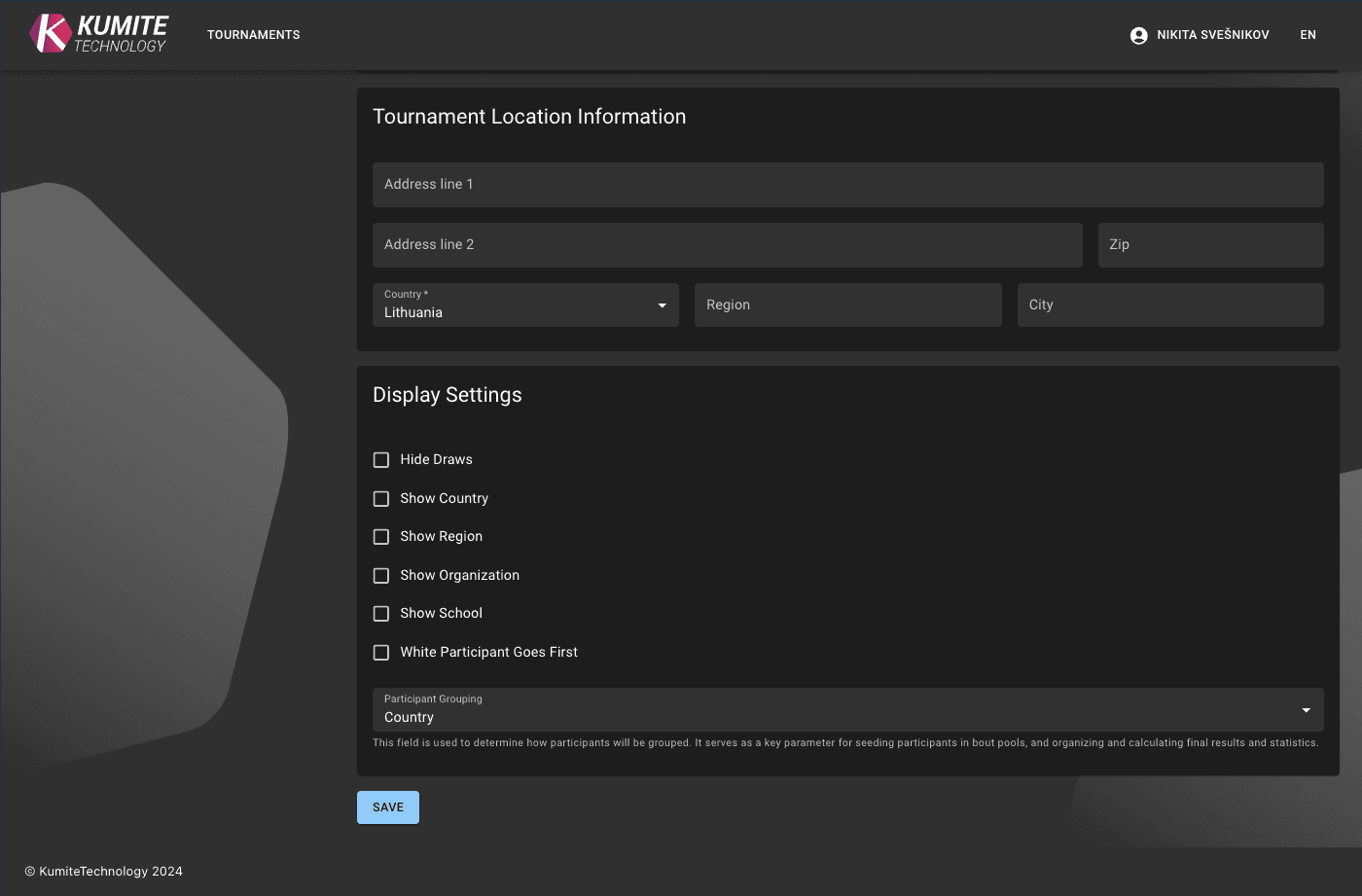Screen dimensions: 1362x896
Task: Enable White Participant Goes First
Action: (x=380, y=652)
